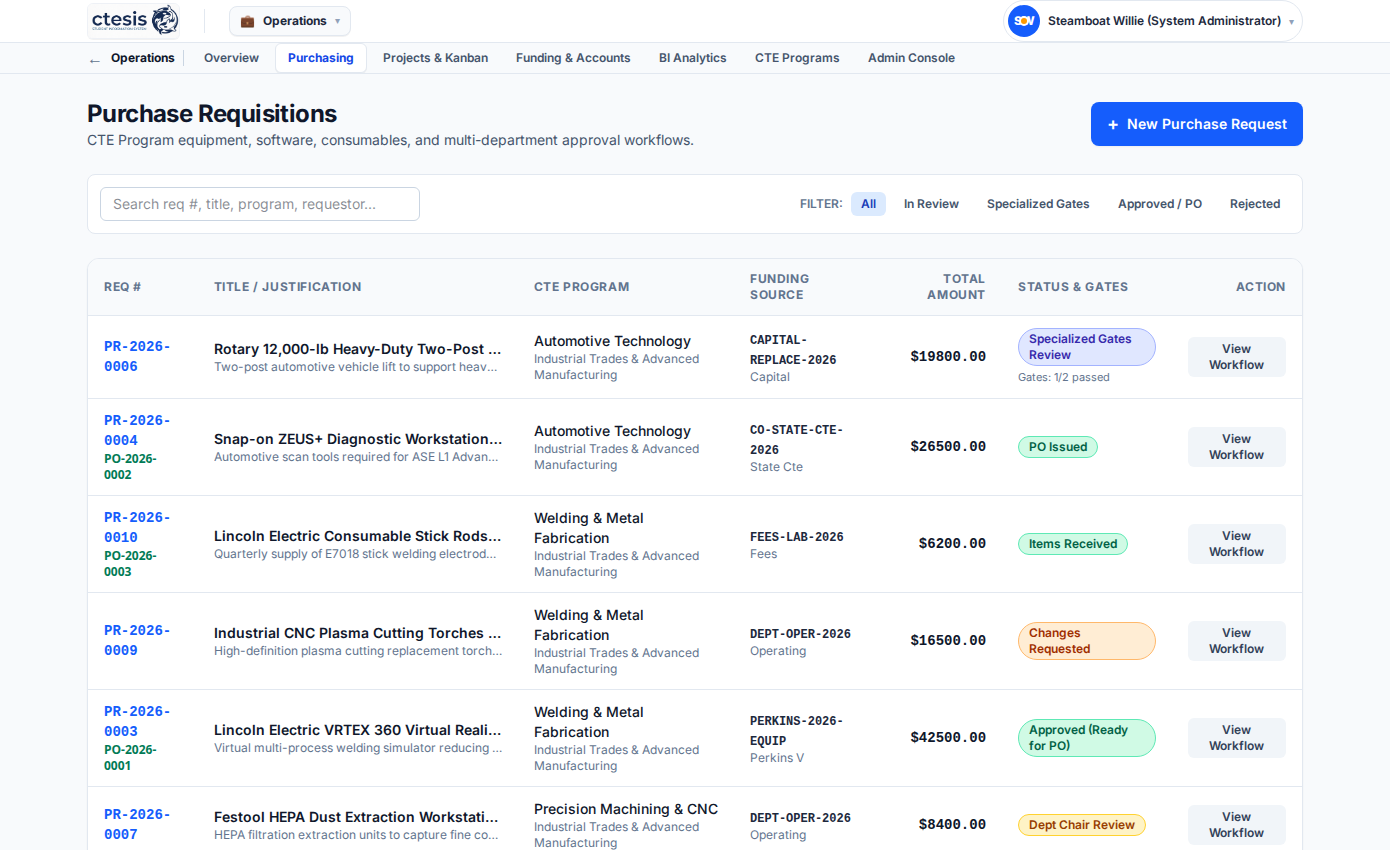Open the BI Analytics tab
Screen dimensions: 1390x850
click(x=693, y=58)
